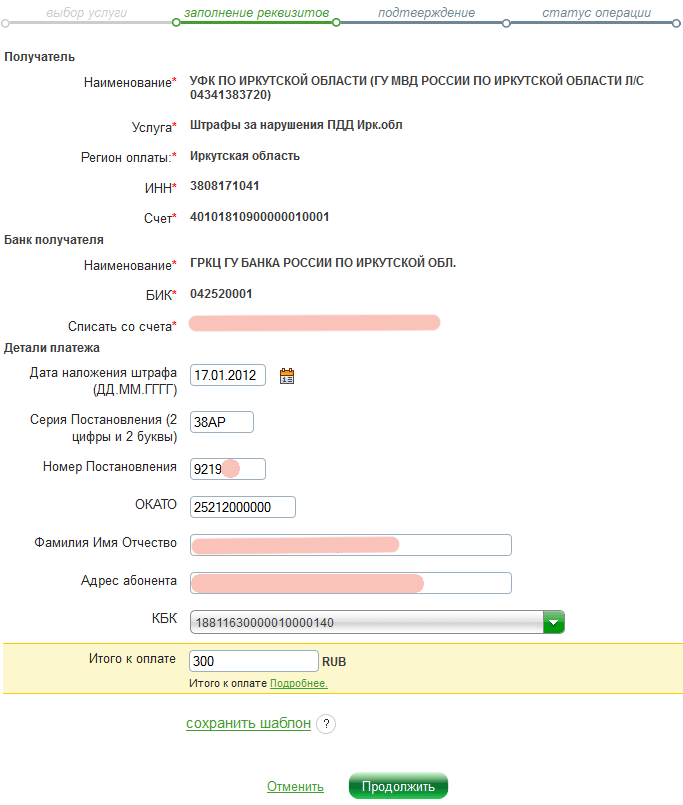Select the заполнение реквизитов step
683x805 pixels.
tap(256, 14)
